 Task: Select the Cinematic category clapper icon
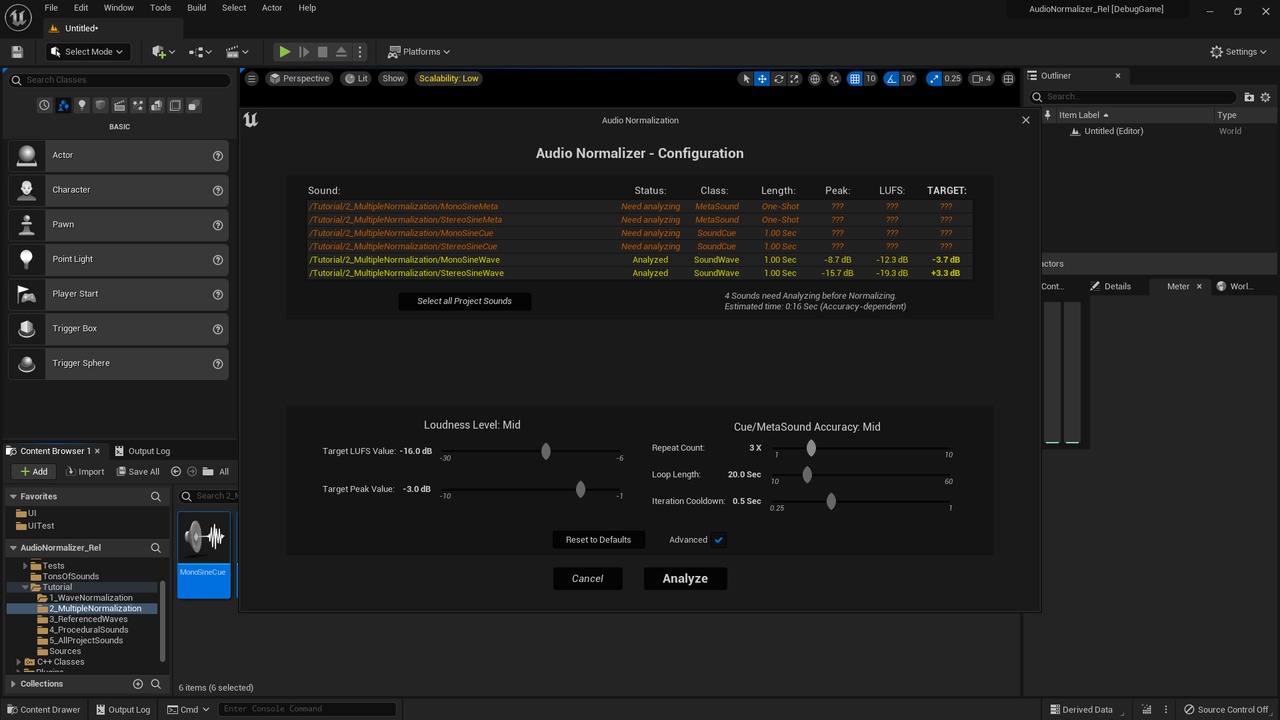point(119,105)
